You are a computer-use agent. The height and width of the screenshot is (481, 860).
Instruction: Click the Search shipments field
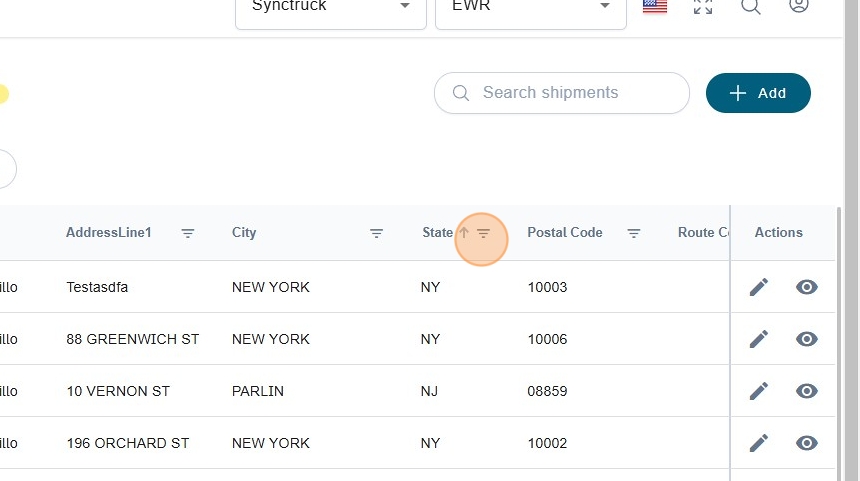click(x=570, y=93)
